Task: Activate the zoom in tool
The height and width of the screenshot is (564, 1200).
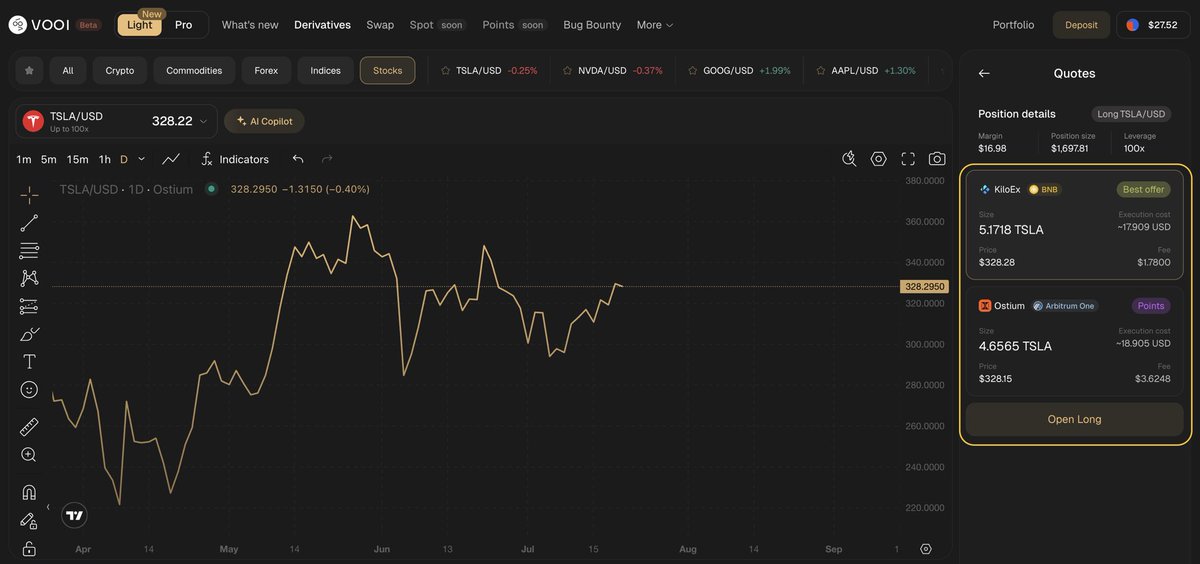Action: point(29,455)
